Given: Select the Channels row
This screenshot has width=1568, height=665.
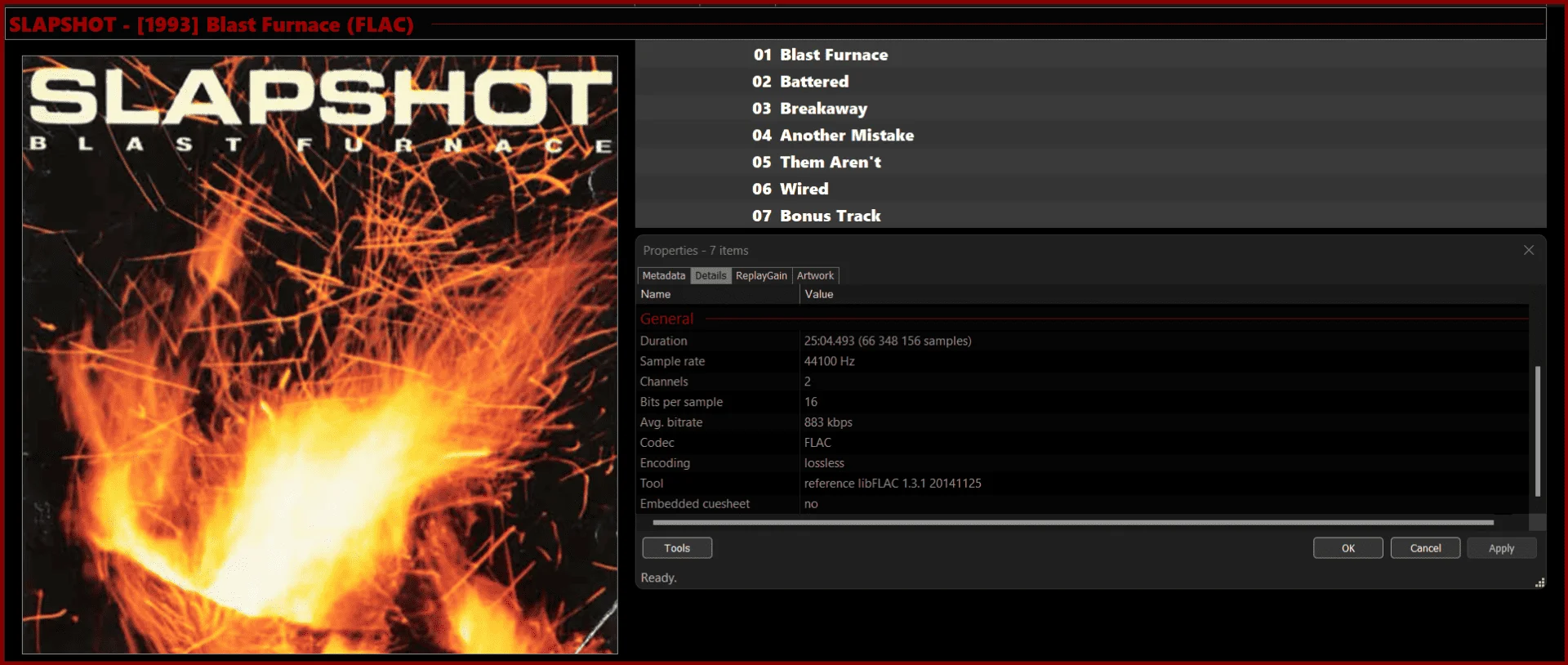Looking at the screenshot, I should [1082, 382].
